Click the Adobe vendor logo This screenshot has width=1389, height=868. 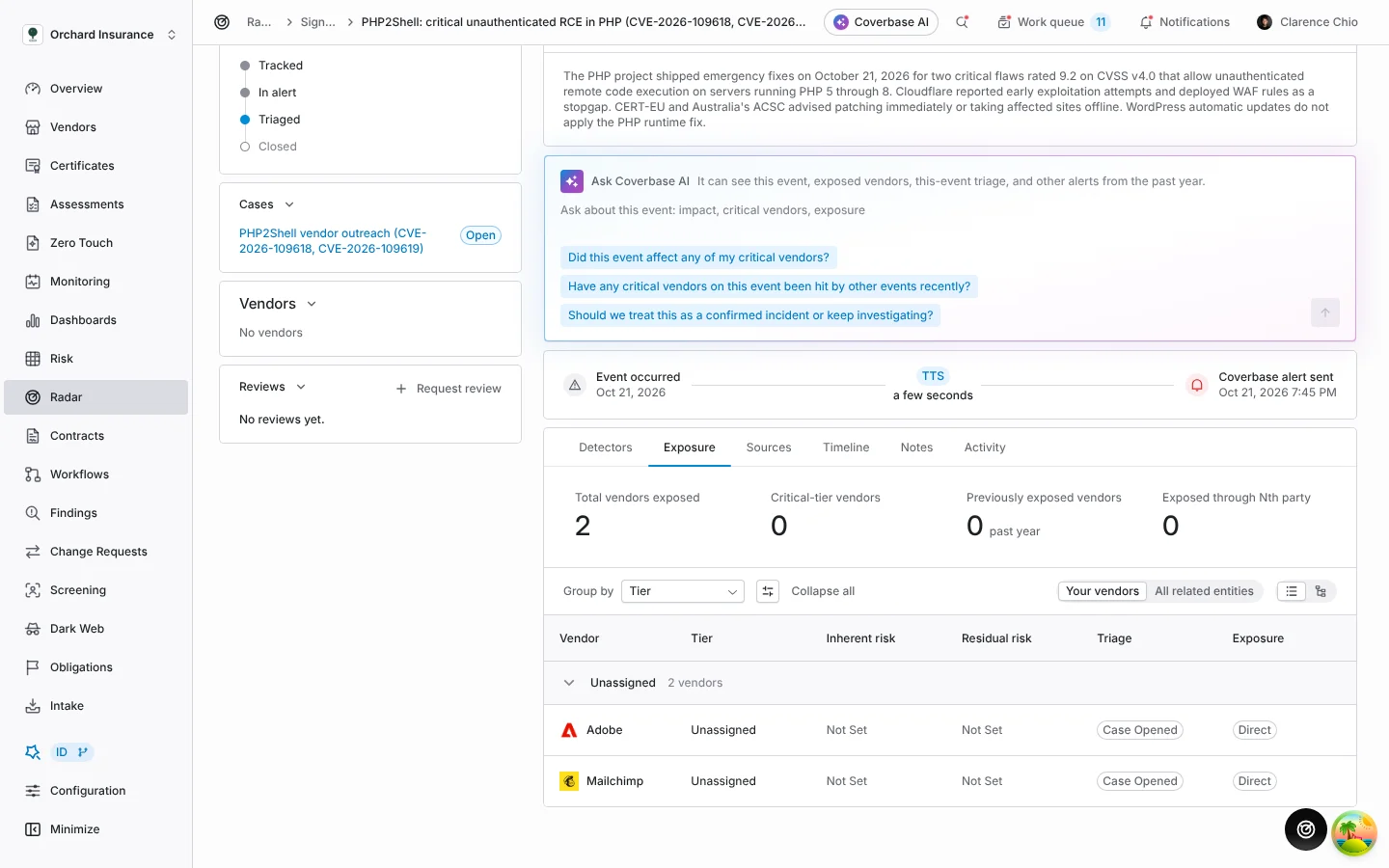pyautogui.click(x=569, y=730)
